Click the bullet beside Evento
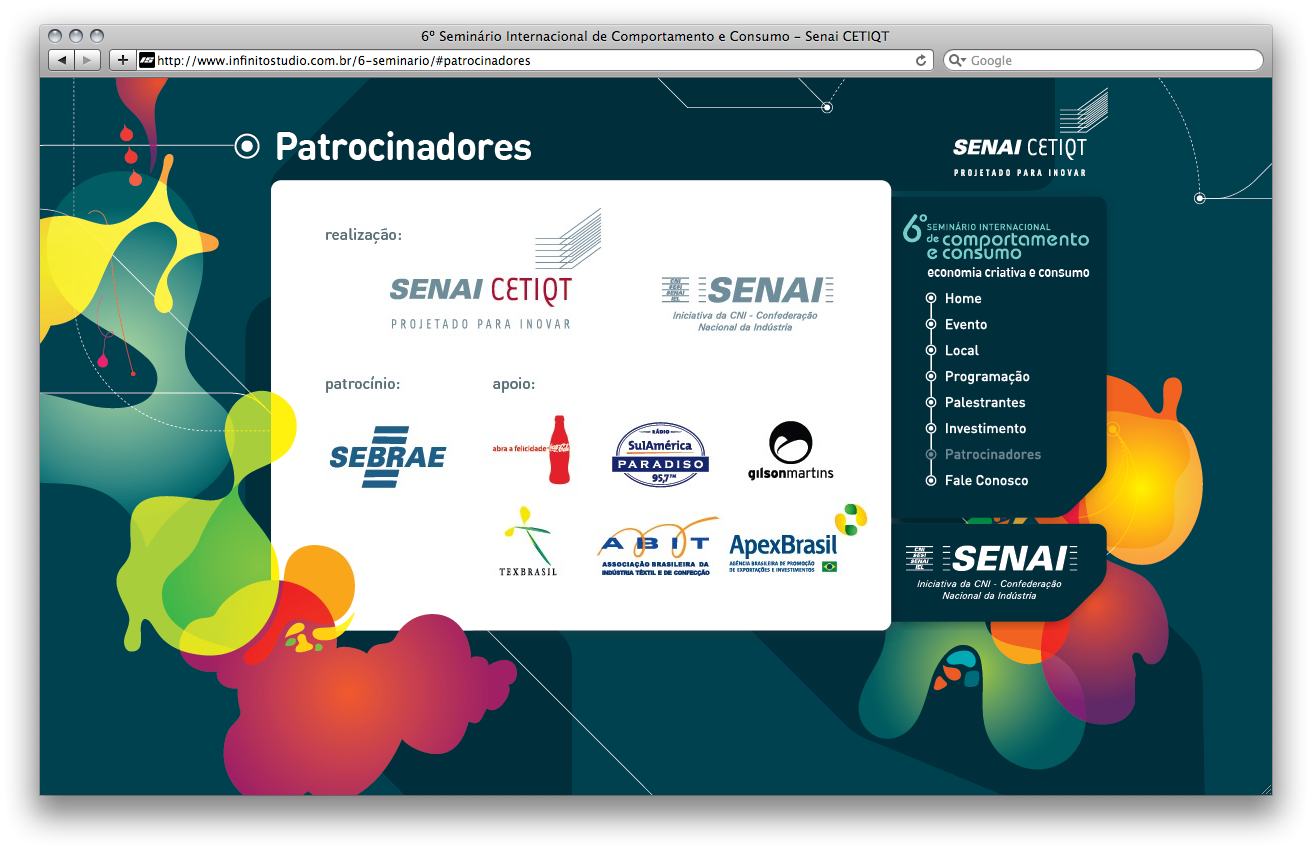The image size is (1312, 850). (x=931, y=324)
